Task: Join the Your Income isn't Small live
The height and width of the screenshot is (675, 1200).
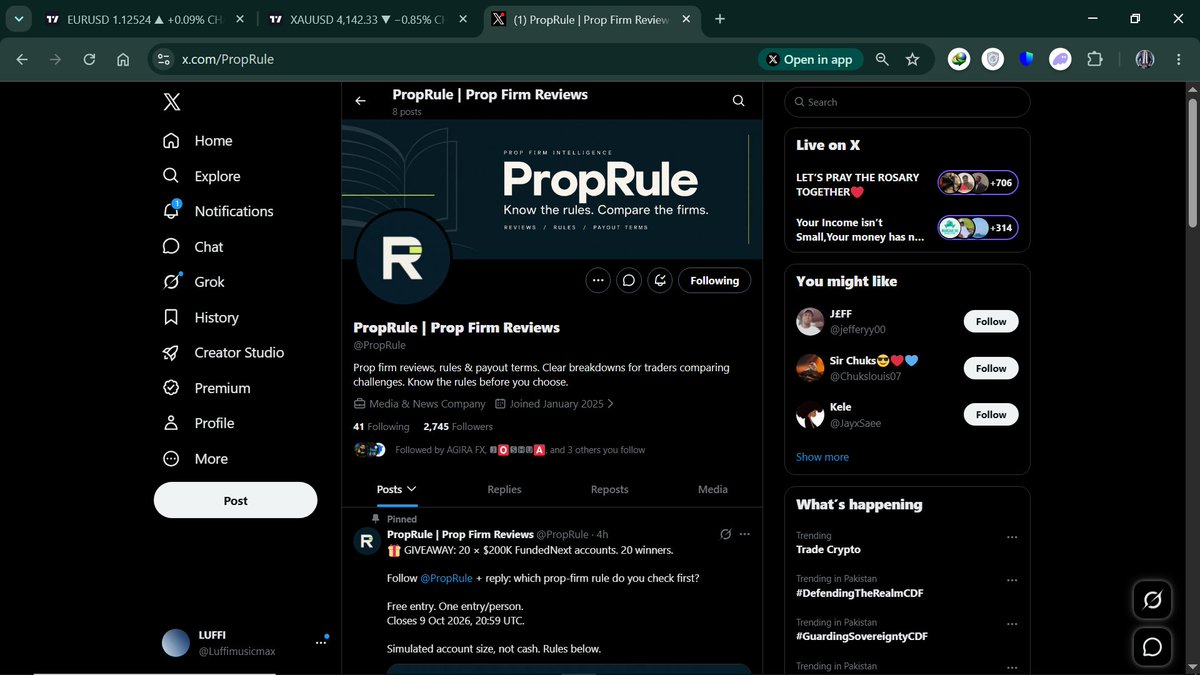Action: click(907, 229)
